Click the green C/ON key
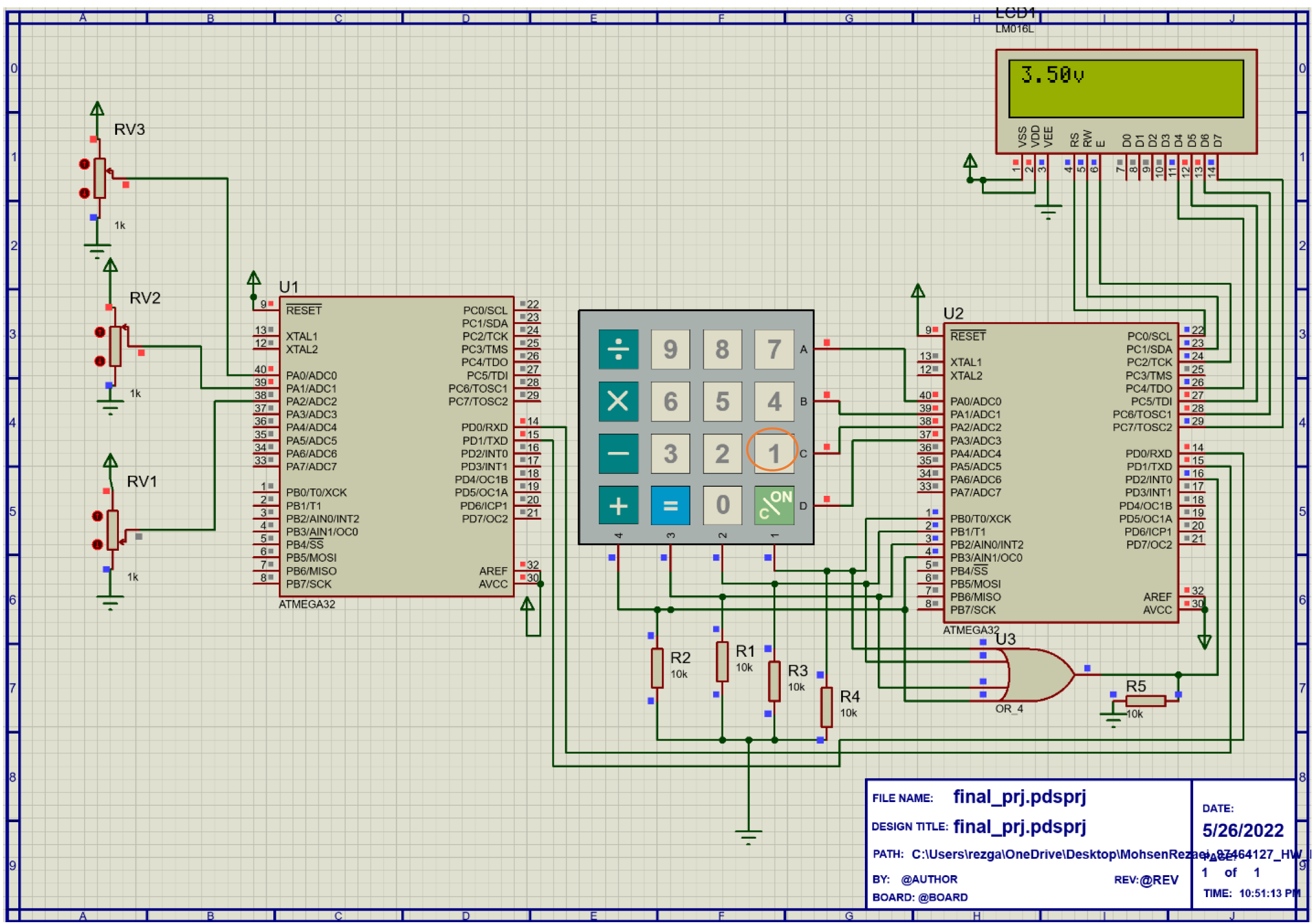This screenshot has width=1312, height=924. 773,505
